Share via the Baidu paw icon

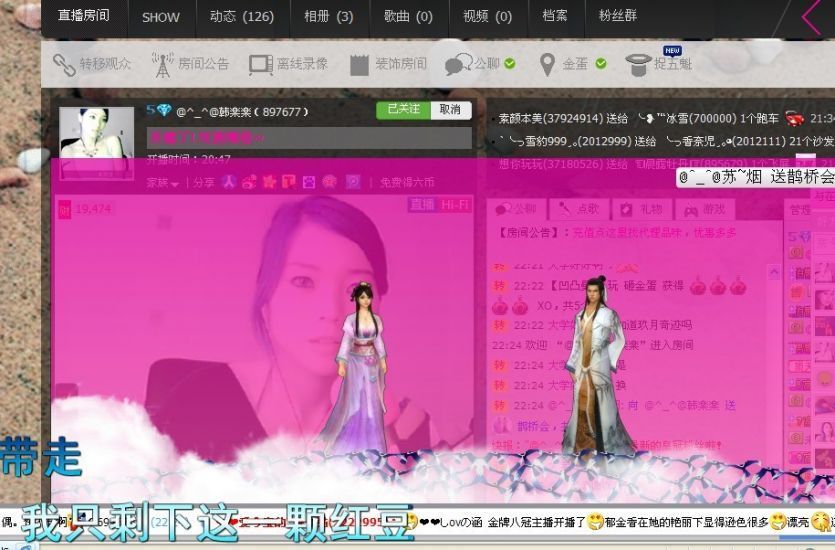click(x=309, y=182)
